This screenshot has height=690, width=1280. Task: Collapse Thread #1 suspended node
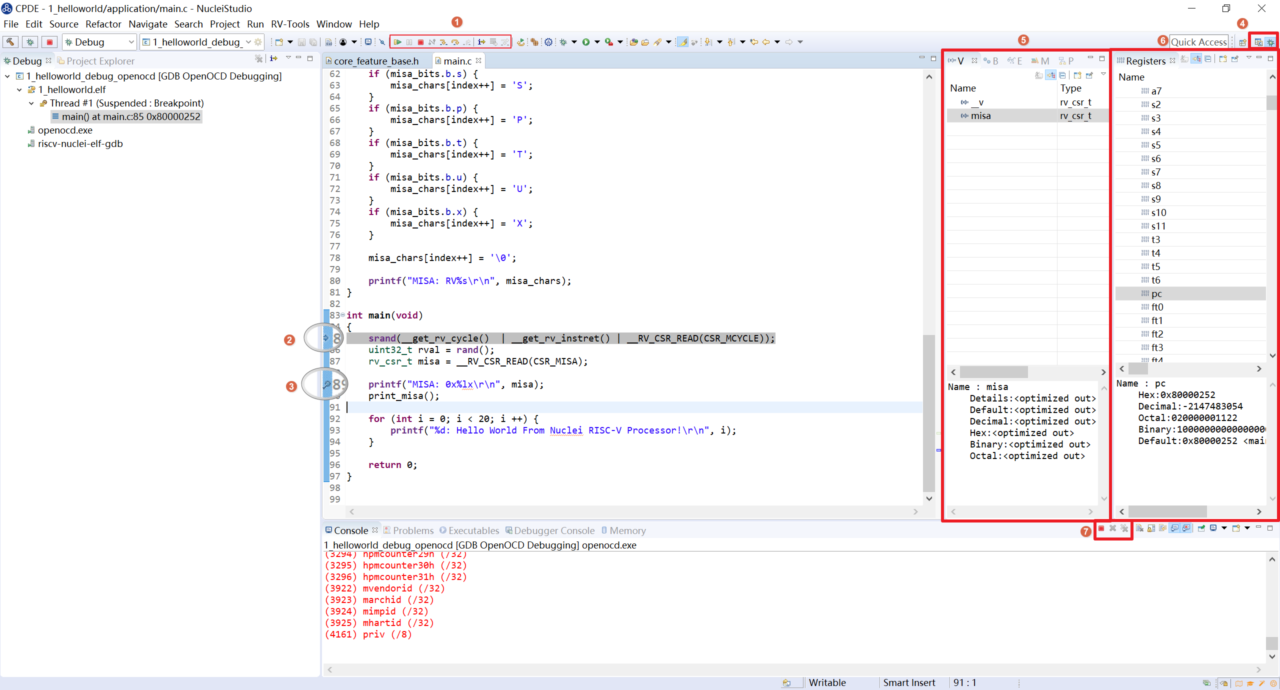30,103
